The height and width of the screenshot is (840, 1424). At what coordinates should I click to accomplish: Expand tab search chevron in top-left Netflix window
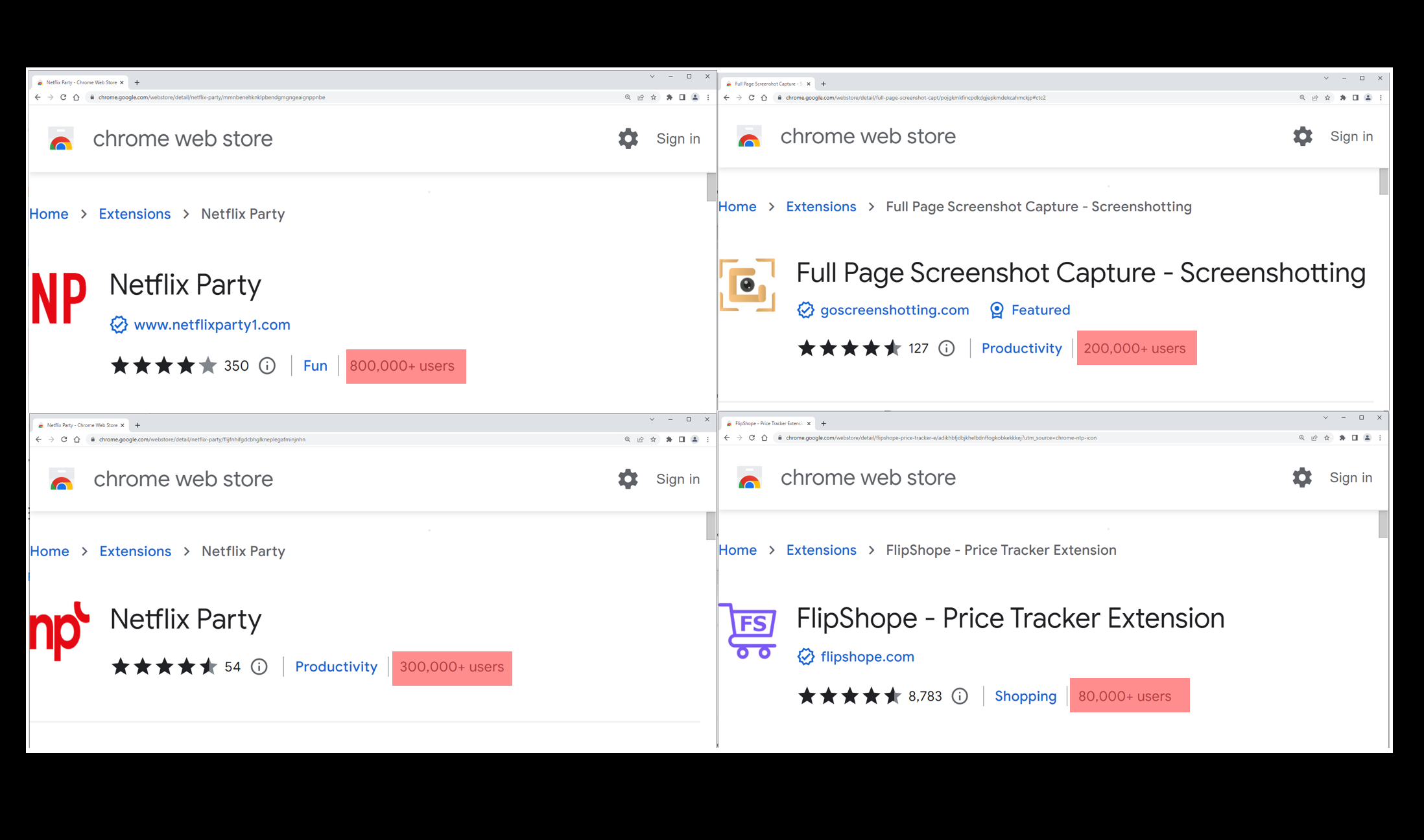pyautogui.click(x=652, y=76)
